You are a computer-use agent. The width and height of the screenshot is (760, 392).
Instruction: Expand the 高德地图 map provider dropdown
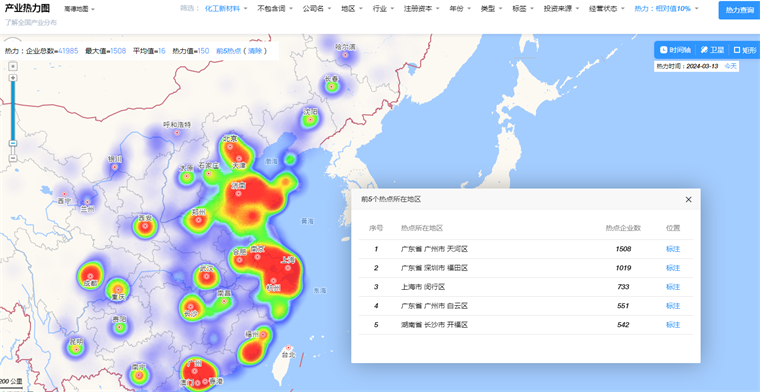click(x=79, y=9)
